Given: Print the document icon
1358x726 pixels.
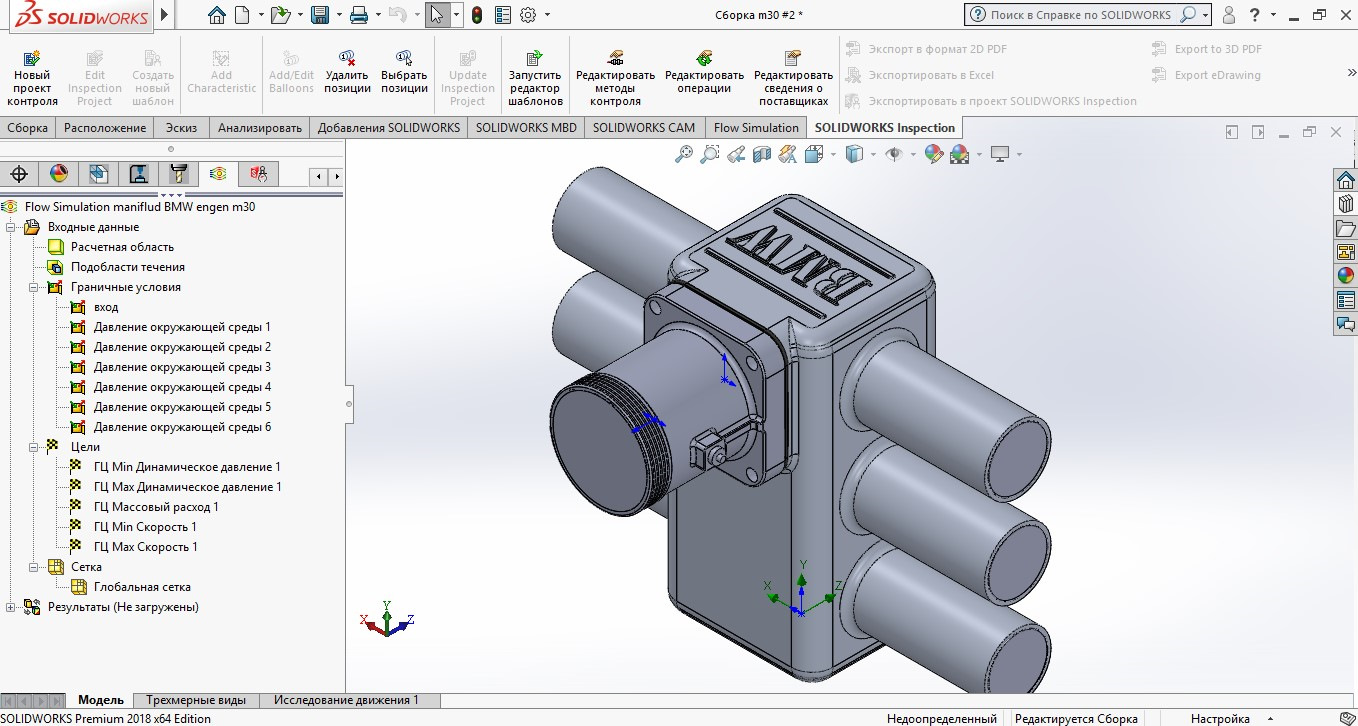Looking at the screenshot, I should click(x=359, y=15).
